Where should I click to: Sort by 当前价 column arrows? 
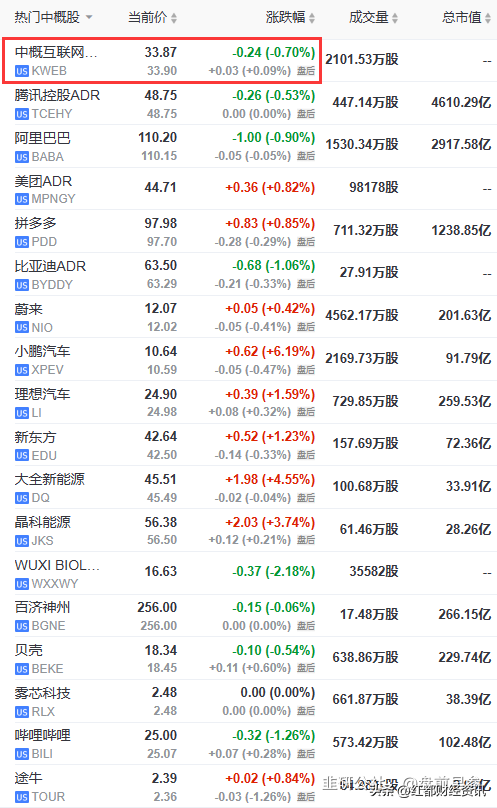[x=174, y=18]
